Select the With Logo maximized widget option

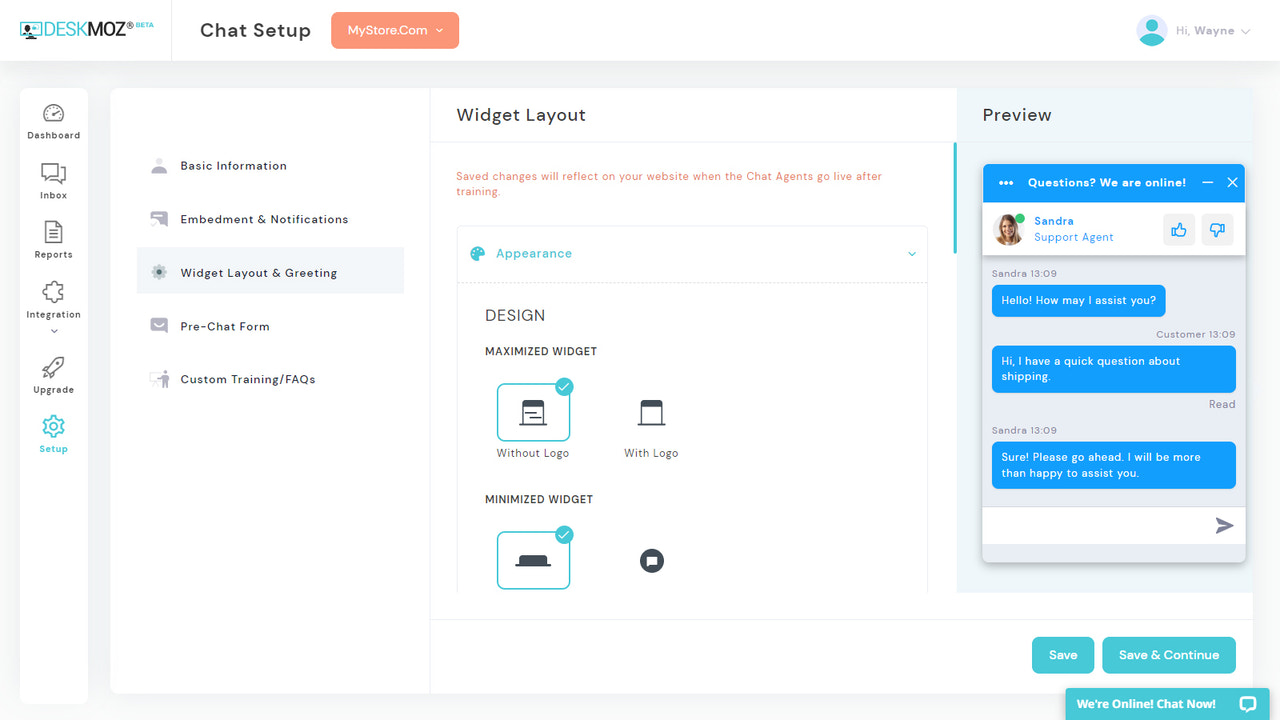click(x=651, y=412)
